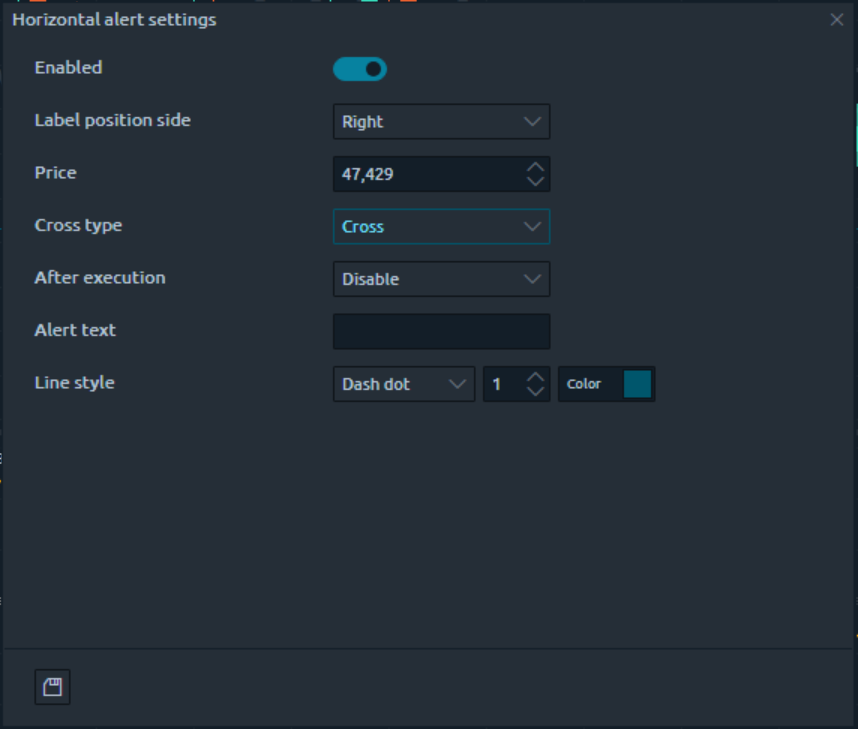Viewport: 858px width, 729px height.
Task: Increase Price with the up arrow
Action: pos(536,167)
